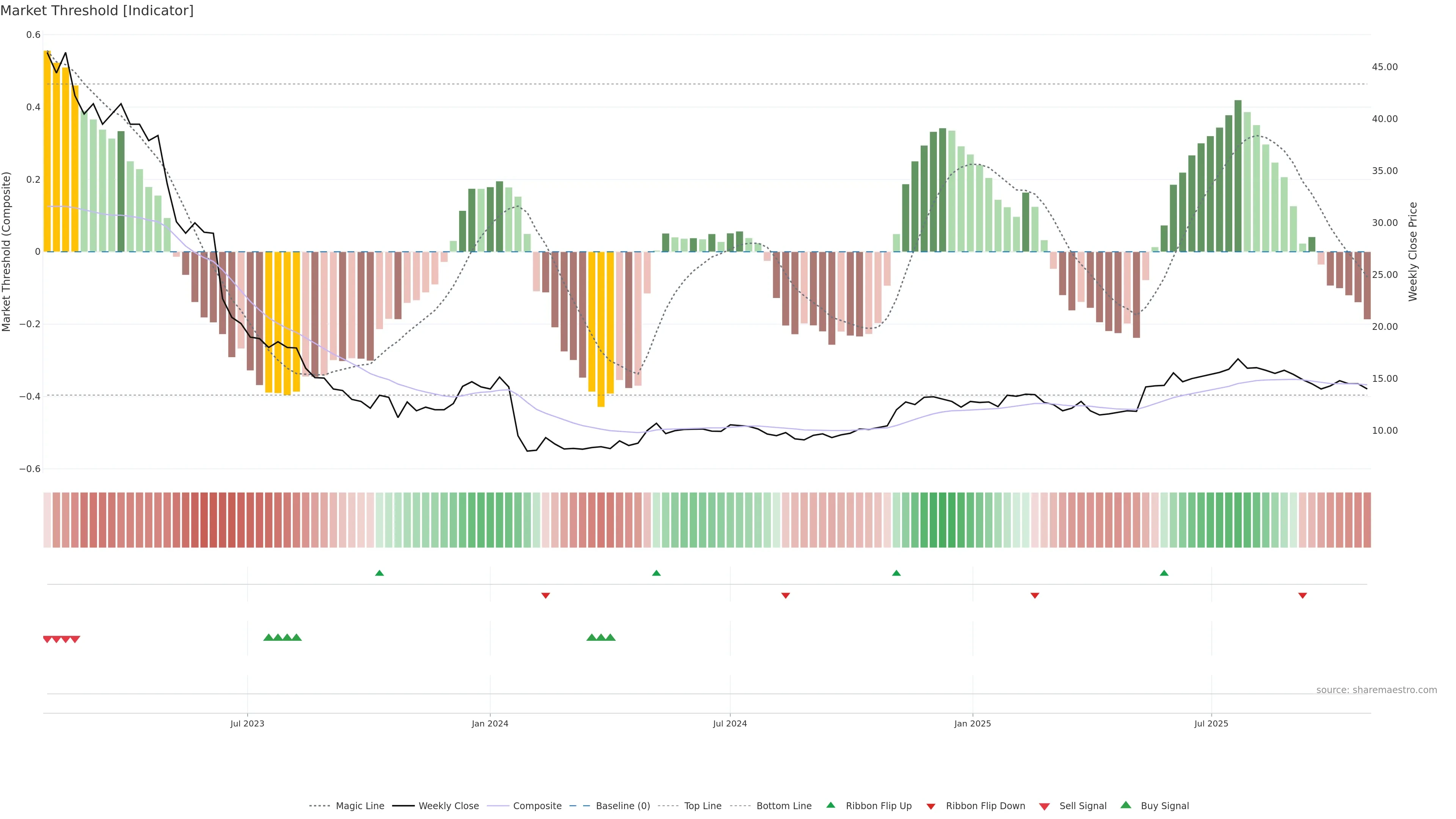Toggle the Composite legend entry
1456x819 pixels.
pyautogui.click(x=537, y=806)
